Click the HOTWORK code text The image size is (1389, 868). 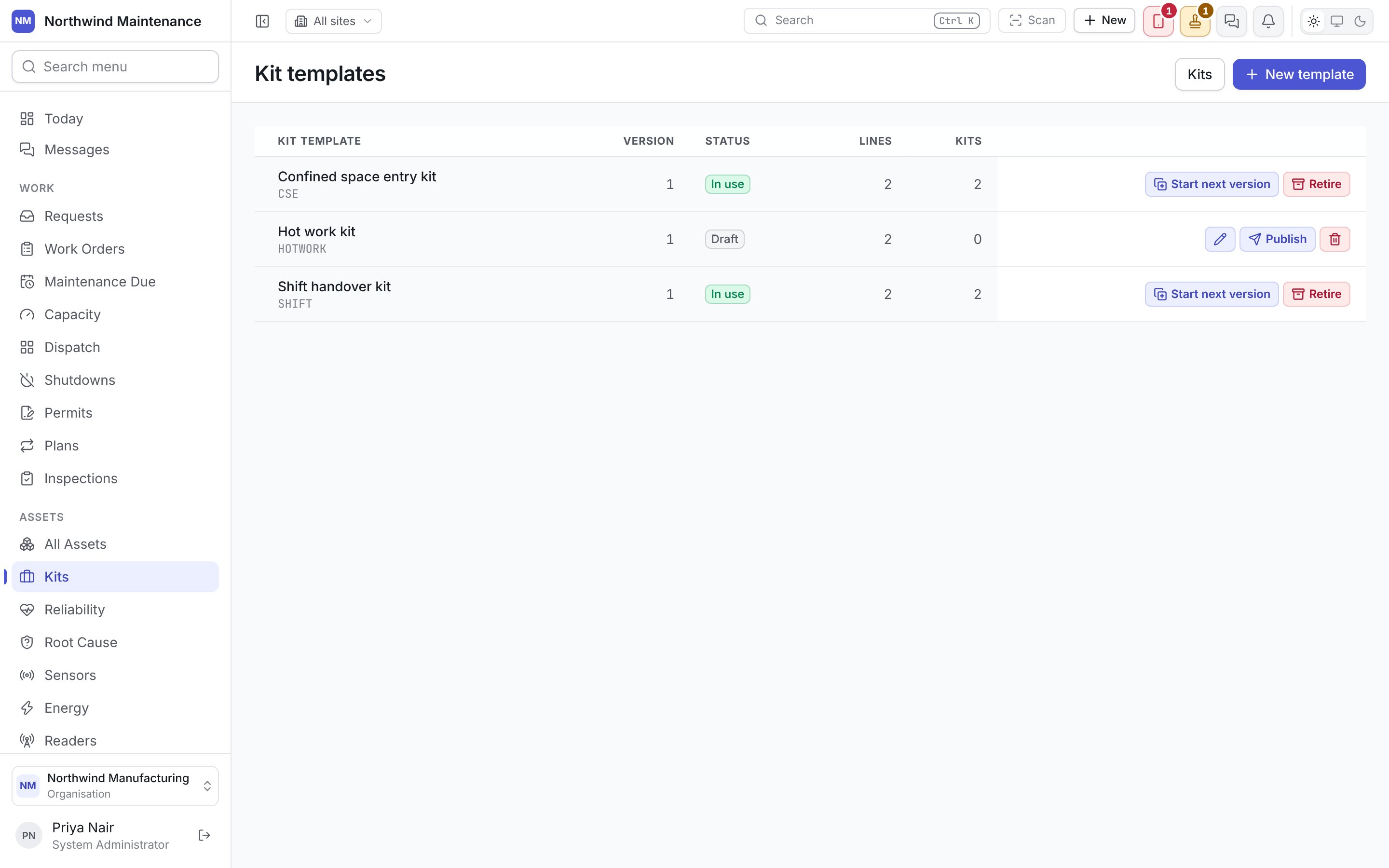click(302, 249)
